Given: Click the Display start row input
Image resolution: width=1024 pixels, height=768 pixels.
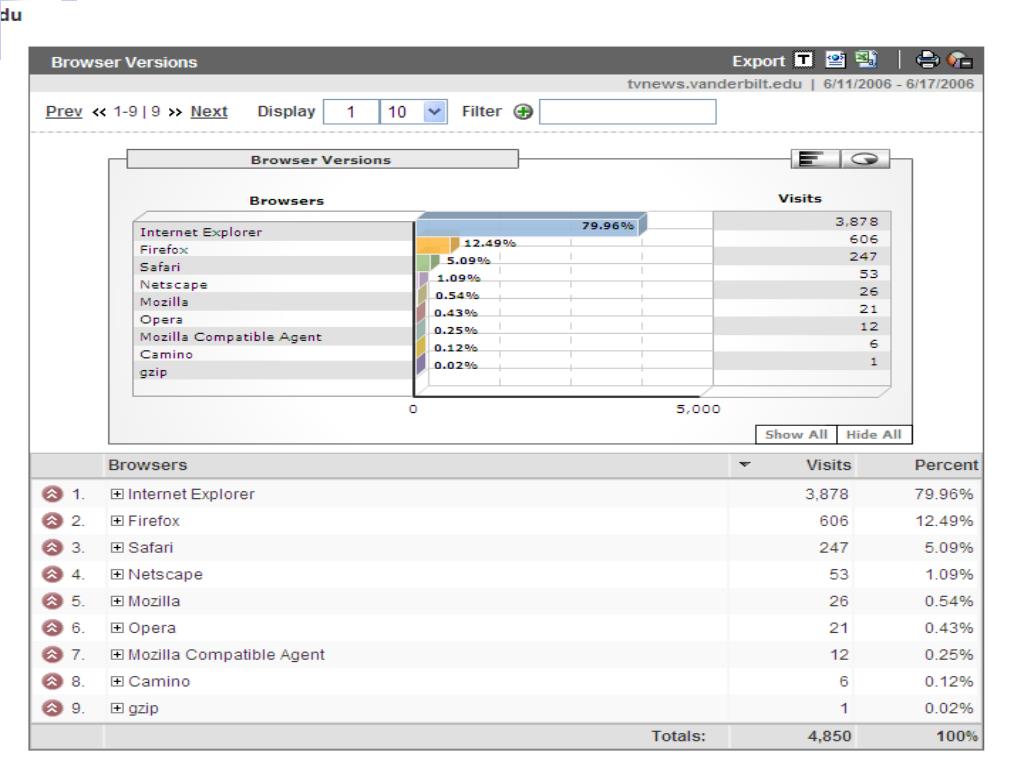Looking at the screenshot, I should (x=351, y=112).
